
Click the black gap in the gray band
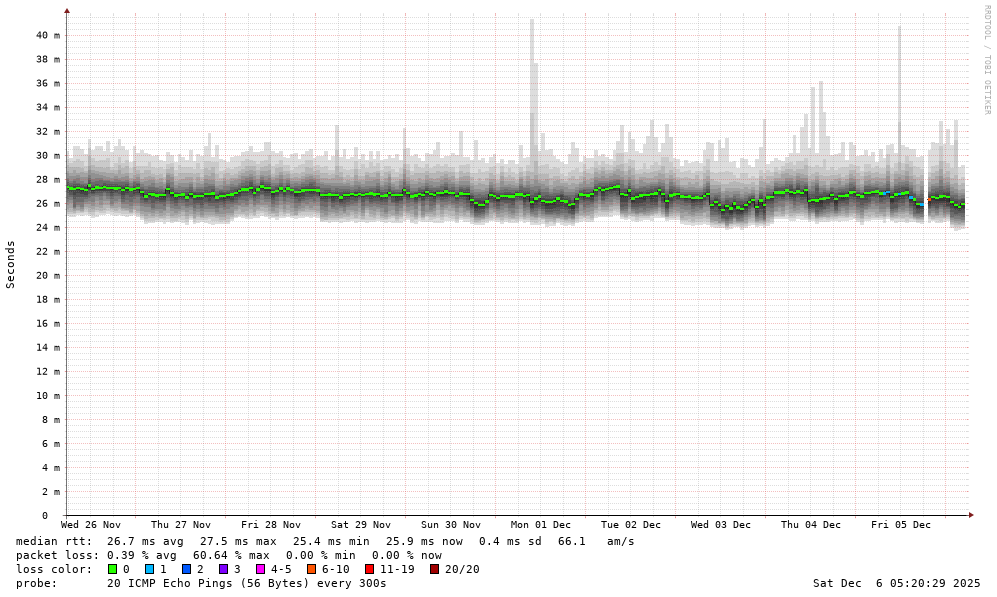(x=926, y=185)
